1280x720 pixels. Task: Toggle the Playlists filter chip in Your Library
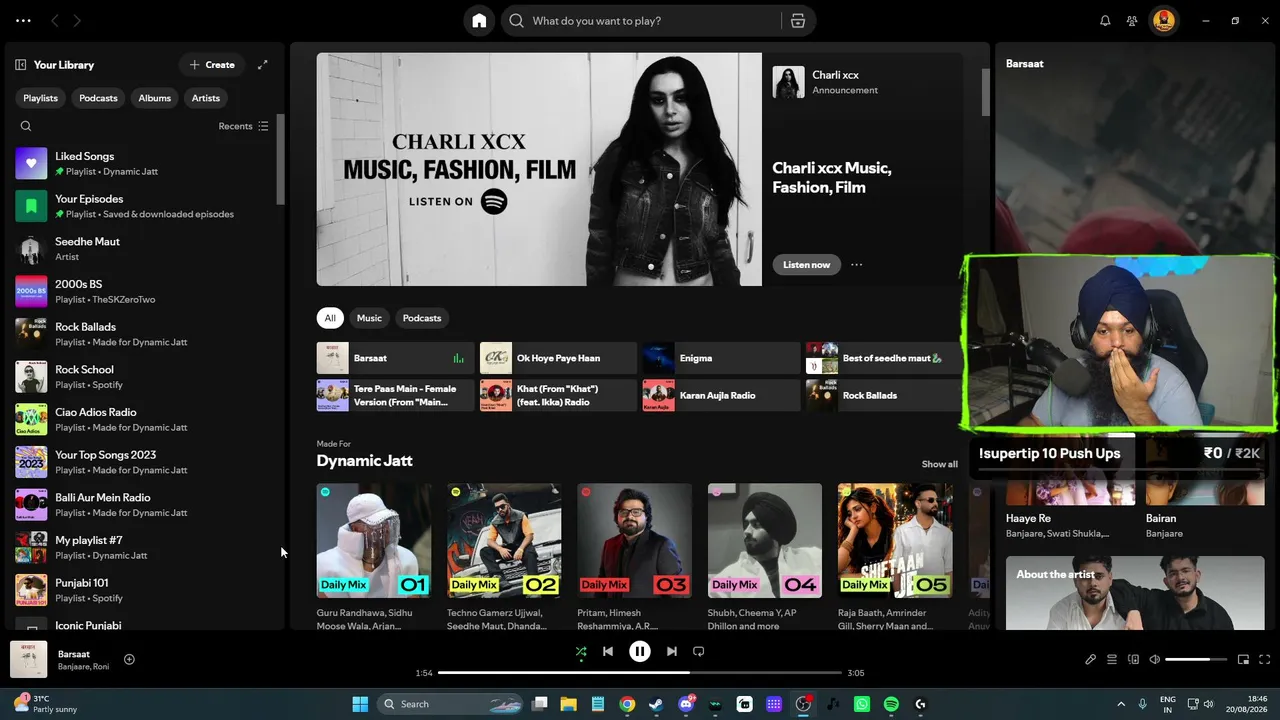point(41,98)
